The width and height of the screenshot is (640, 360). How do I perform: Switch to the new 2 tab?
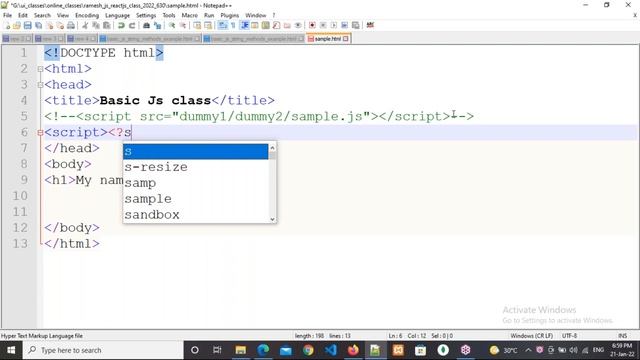(16, 39)
